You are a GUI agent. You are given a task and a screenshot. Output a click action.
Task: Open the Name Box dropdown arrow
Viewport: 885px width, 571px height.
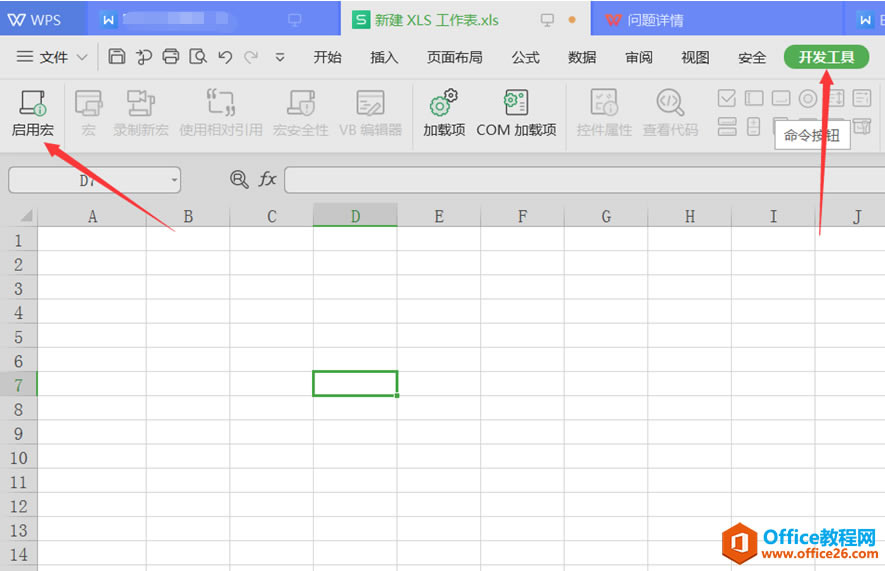[x=174, y=180]
